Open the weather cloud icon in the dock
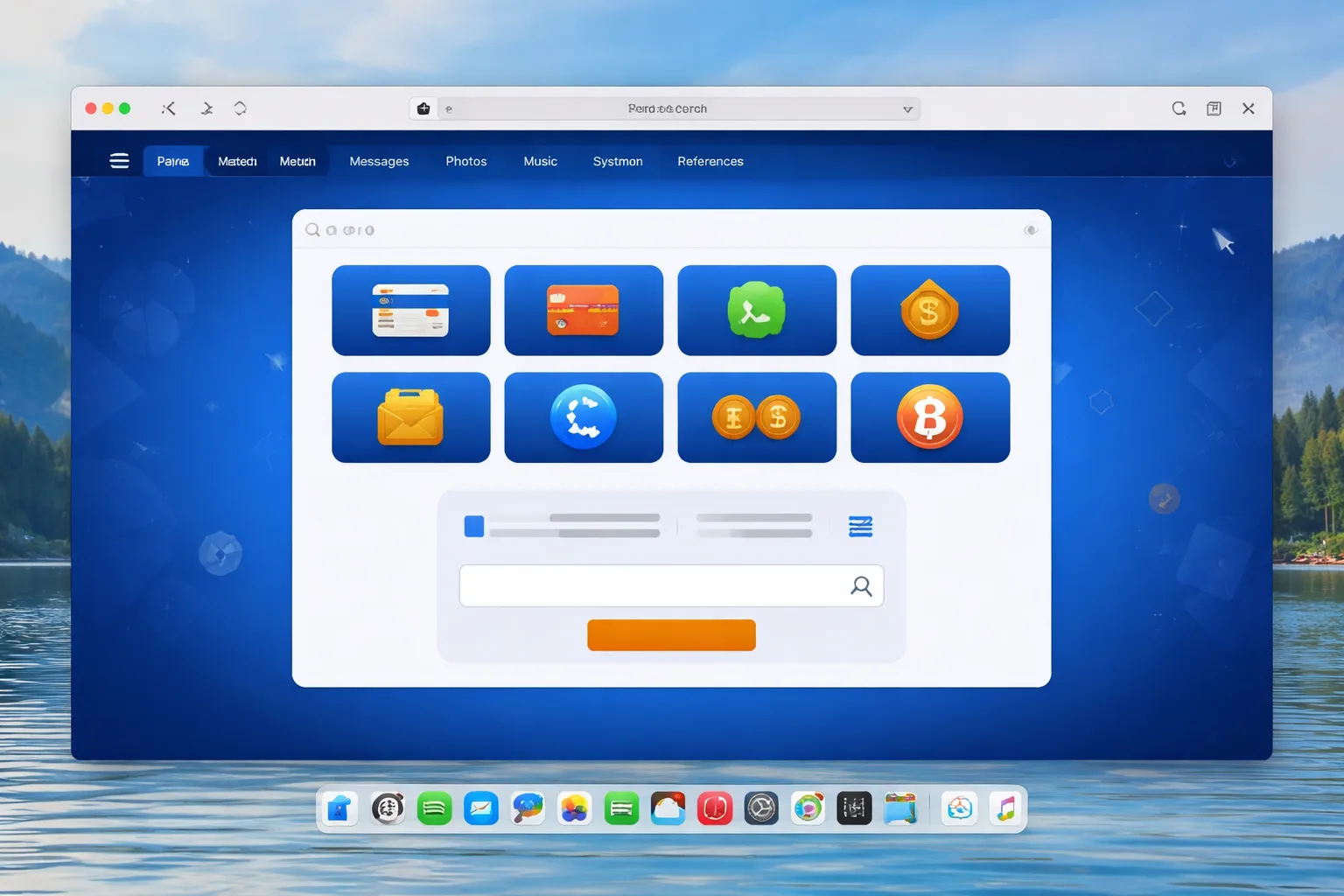 coord(668,808)
